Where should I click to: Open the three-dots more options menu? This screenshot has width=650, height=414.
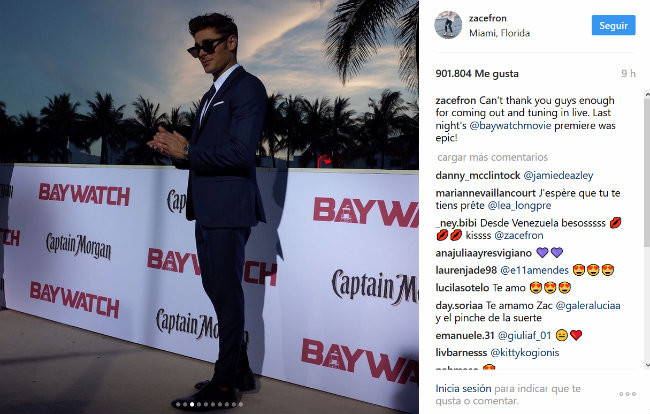(x=628, y=394)
